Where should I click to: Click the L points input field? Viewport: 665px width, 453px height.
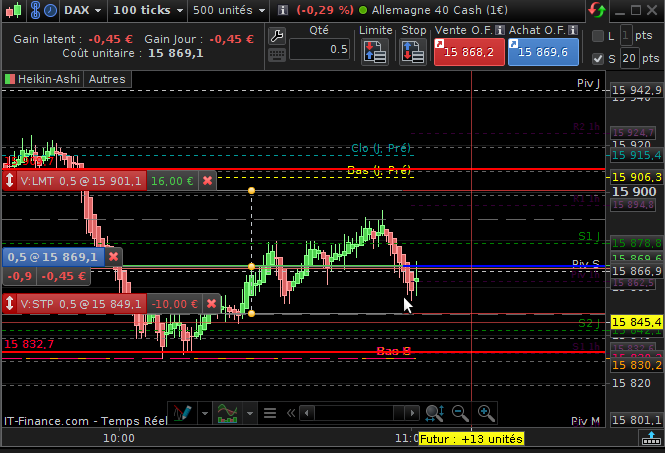[626, 36]
